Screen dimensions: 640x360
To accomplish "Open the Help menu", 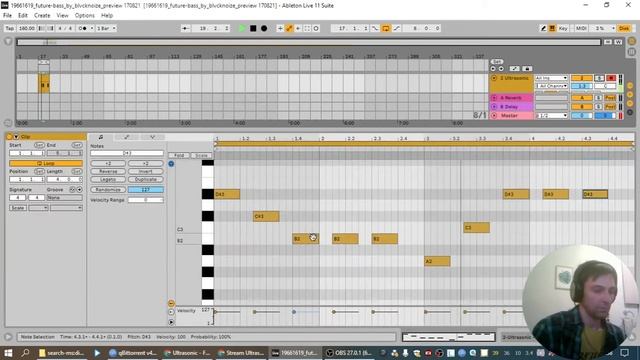I will click(x=107, y=16).
